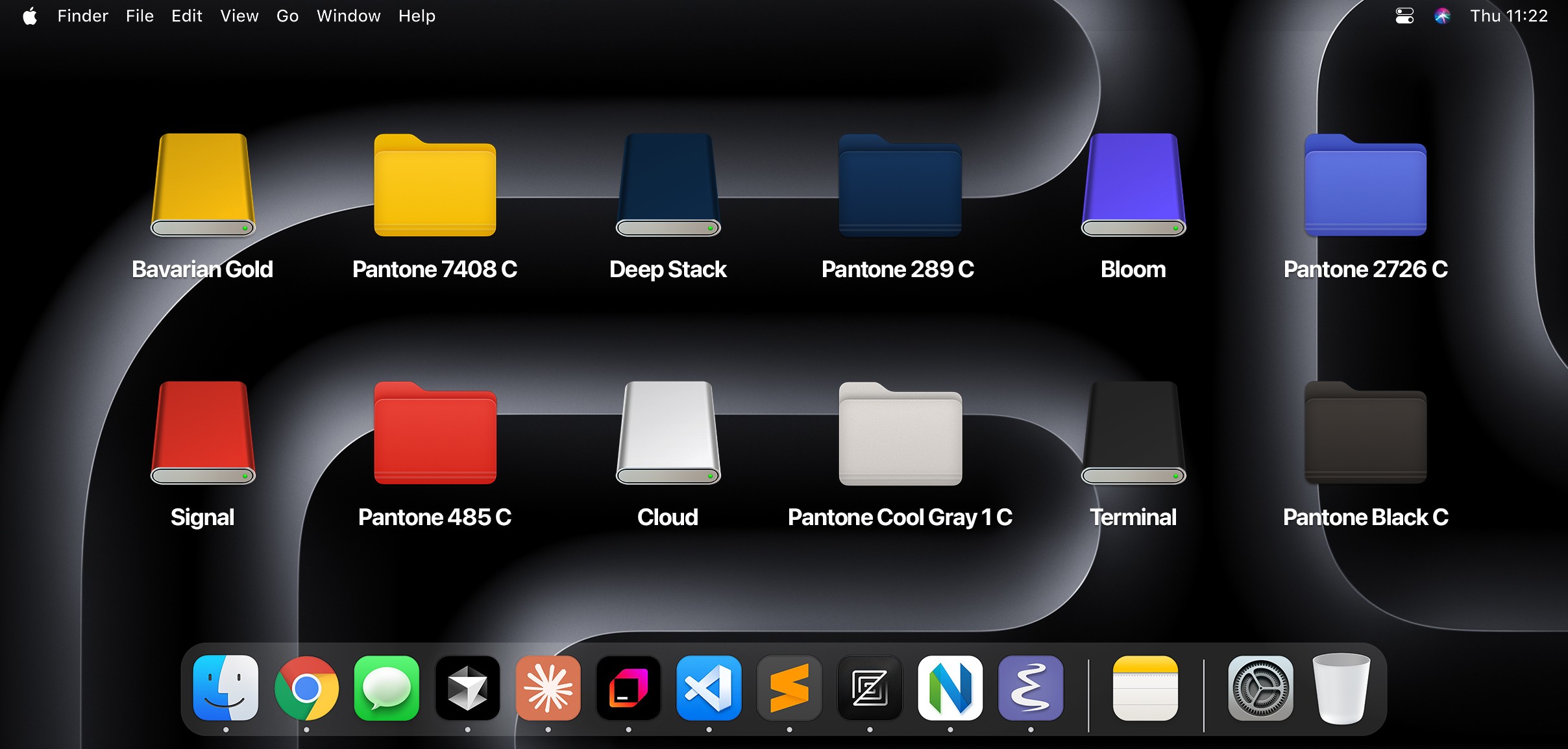Click the Pantone Cool Gray 1 C folder

(x=900, y=434)
